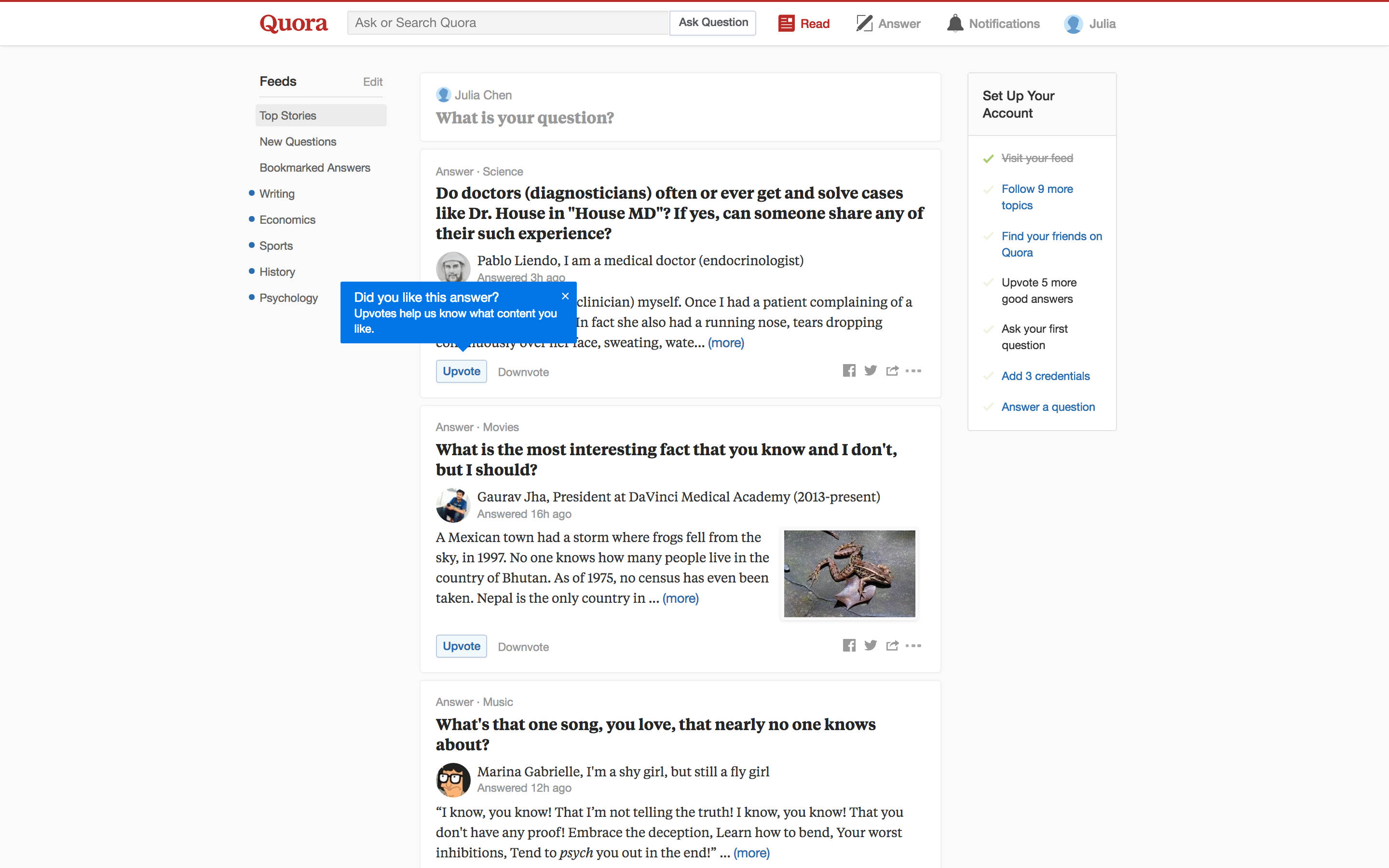
Task: Upvote Gaurav Jha's answer
Action: tap(462, 646)
